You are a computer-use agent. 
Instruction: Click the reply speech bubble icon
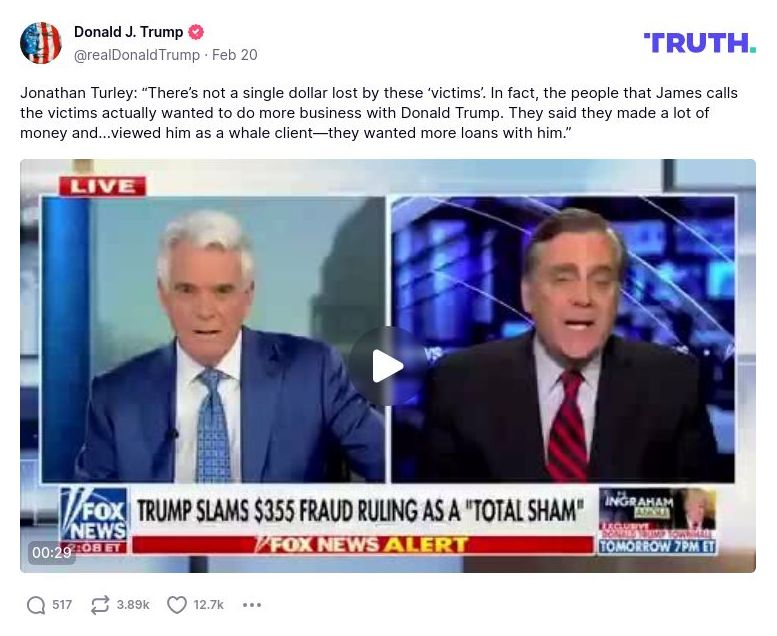[36, 605]
